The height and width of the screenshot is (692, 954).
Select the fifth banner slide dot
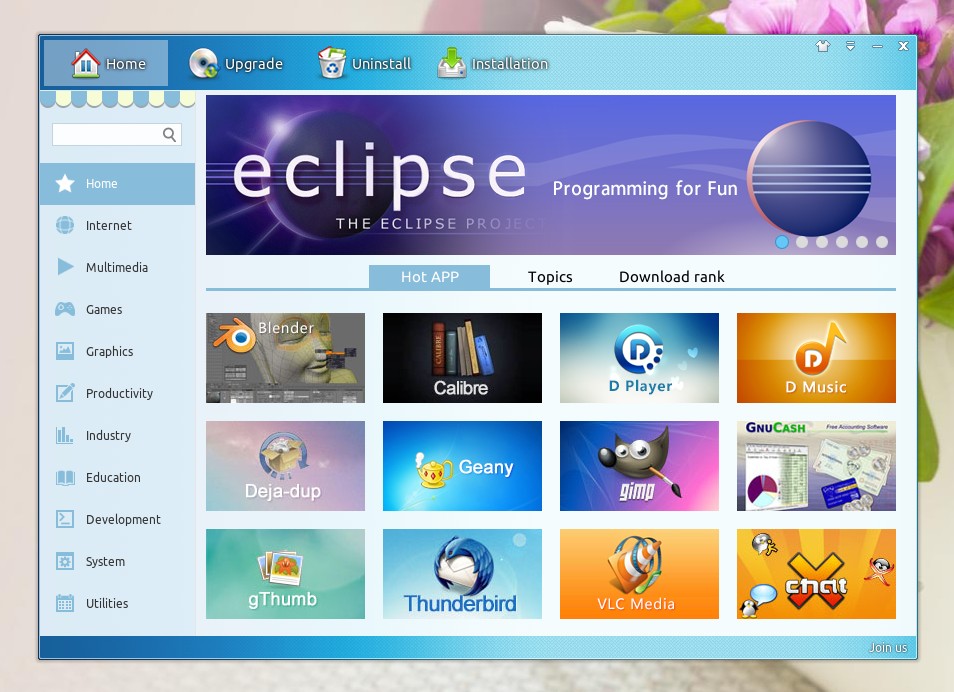click(862, 242)
